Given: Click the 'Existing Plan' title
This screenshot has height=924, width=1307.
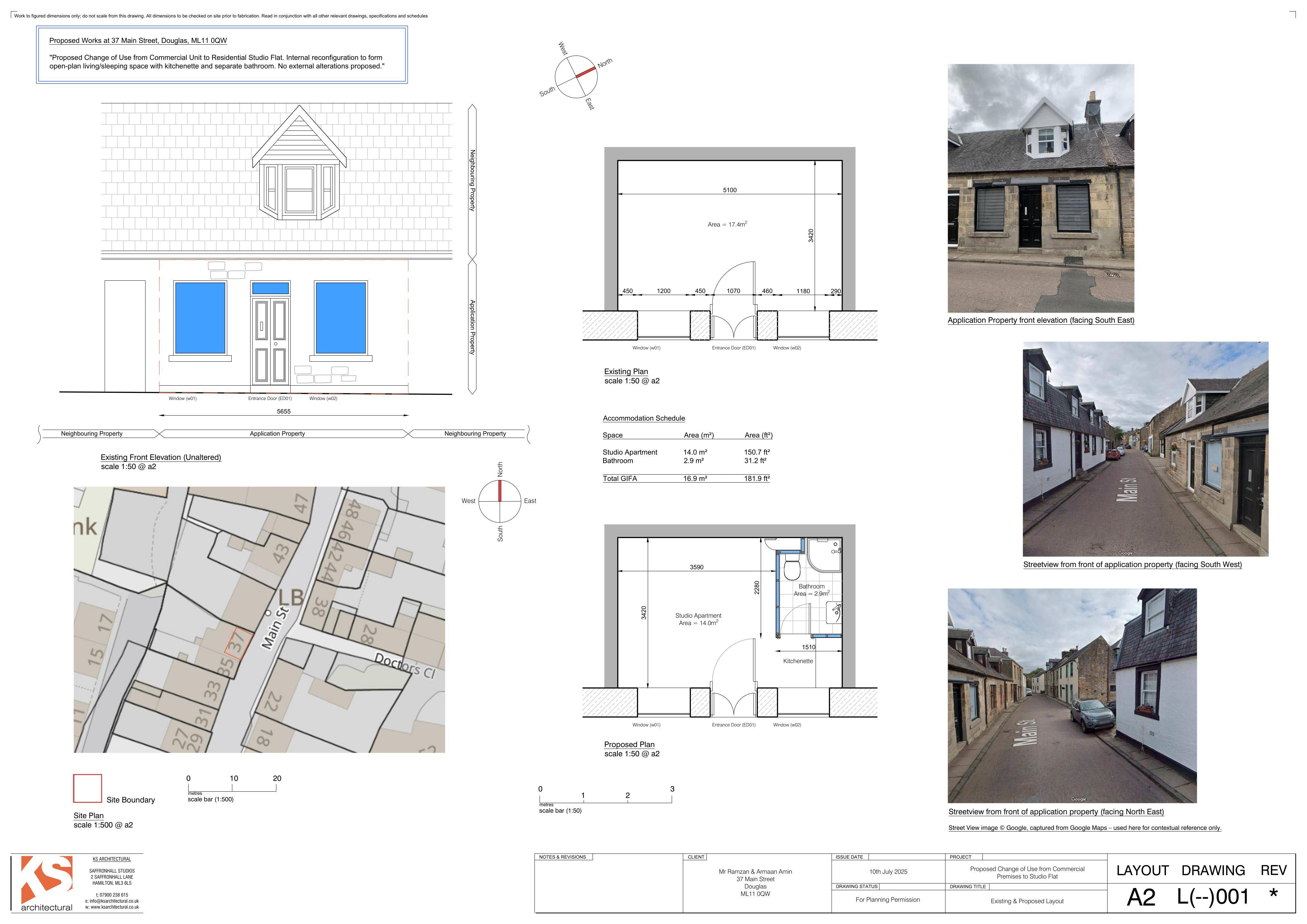Looking at the screenshot, I should 626,372.
